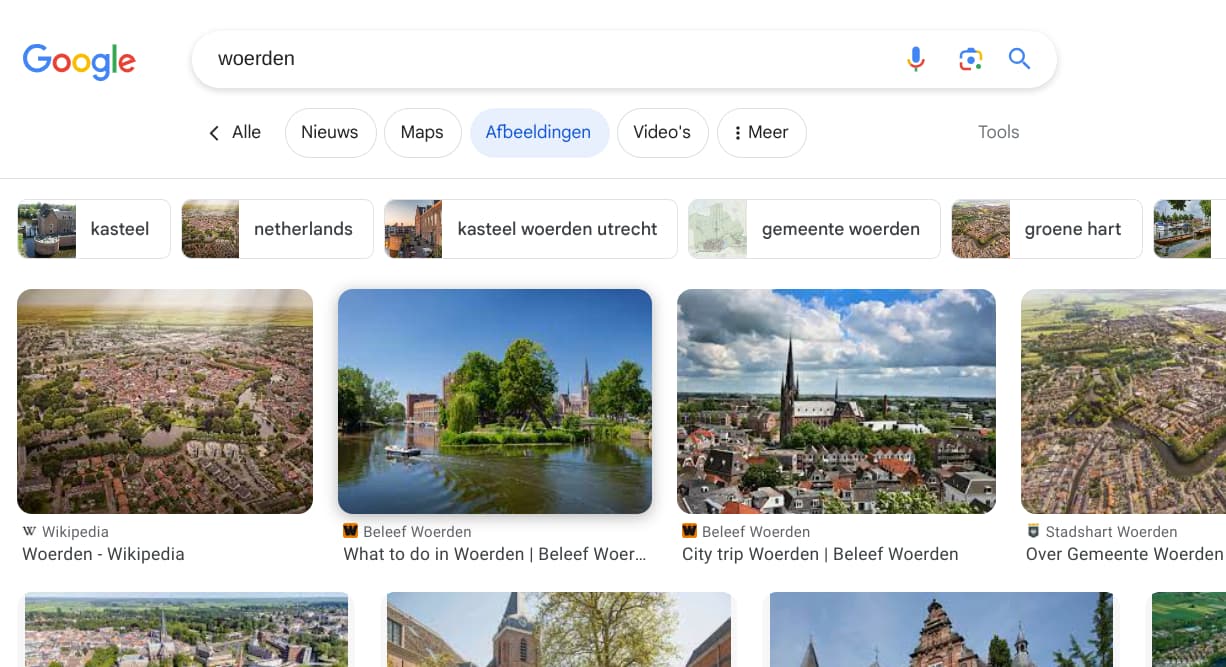Open river photo from Beleef Woerden
This screenshot has height=667, width=1226.
(x=495, y=401)
